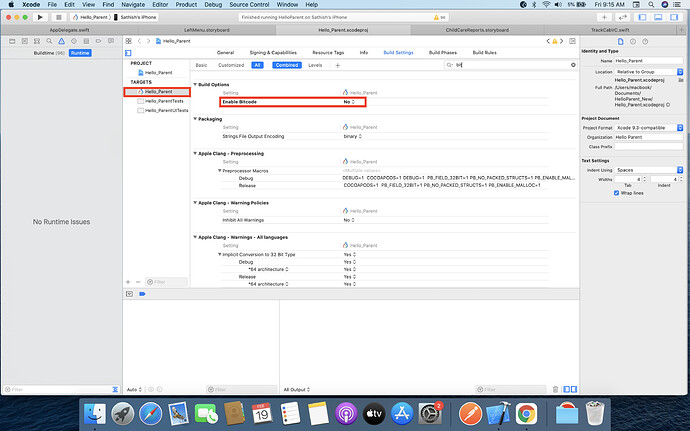
Task: Open the Project Format dropdown
Action: [649, 128]
